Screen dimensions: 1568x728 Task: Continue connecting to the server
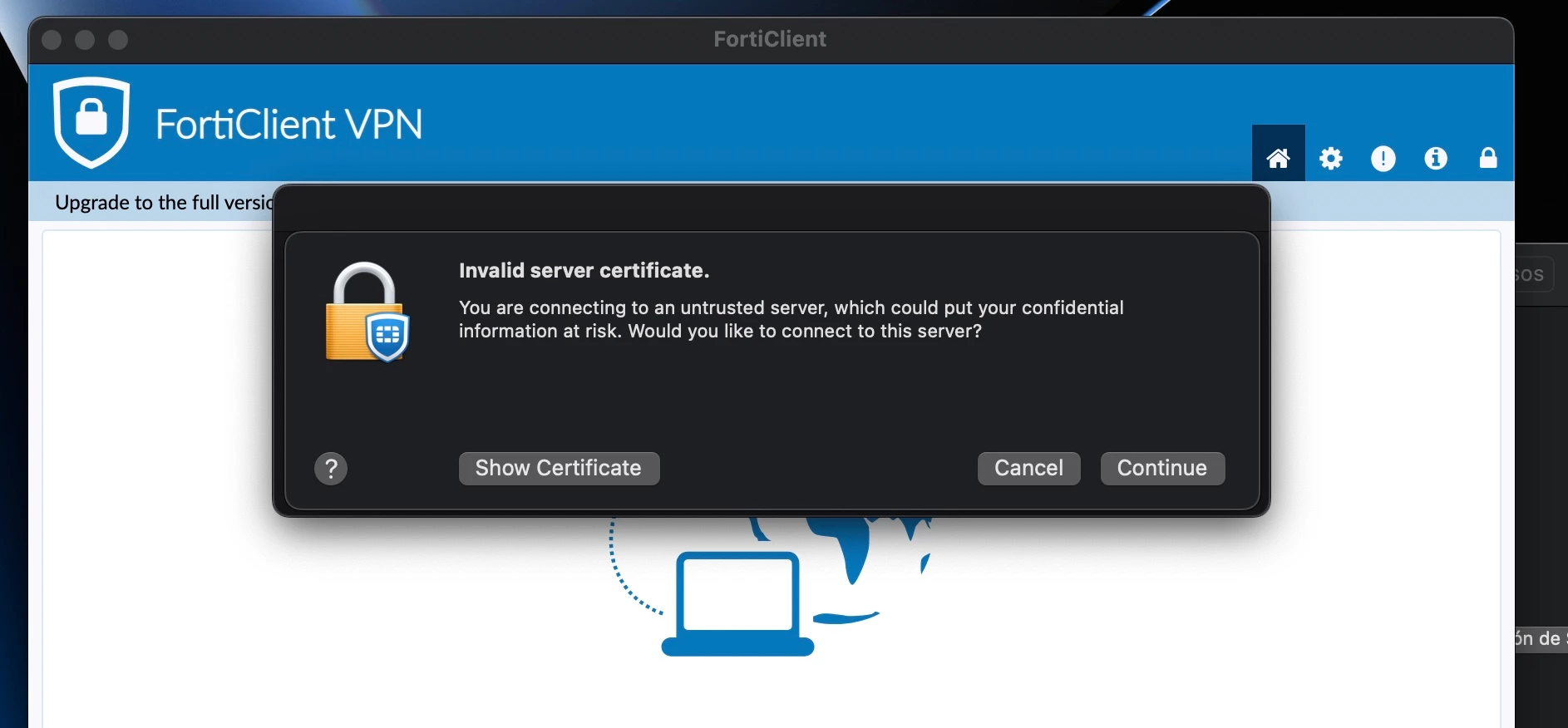point(1162,468)
